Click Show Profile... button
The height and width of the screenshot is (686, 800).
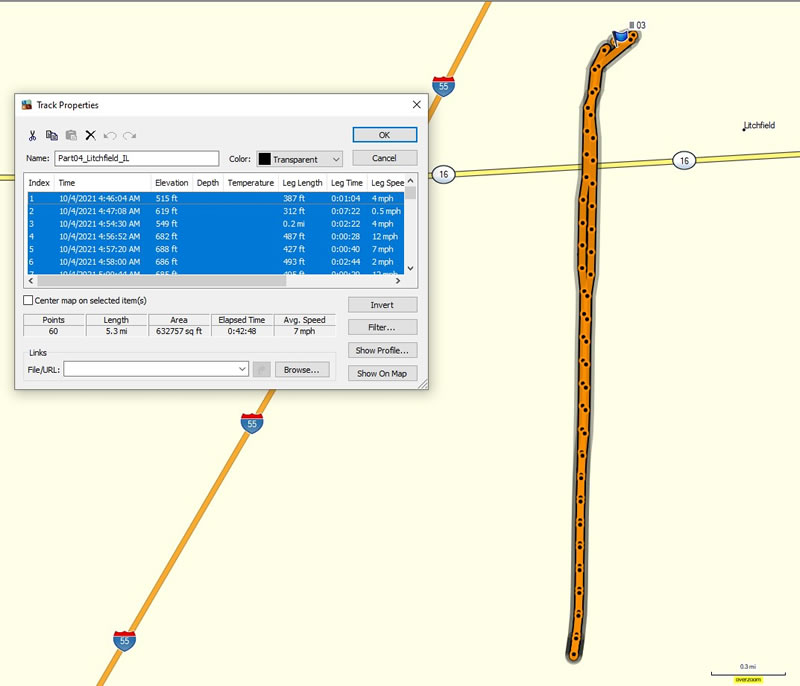pos(382,350)
